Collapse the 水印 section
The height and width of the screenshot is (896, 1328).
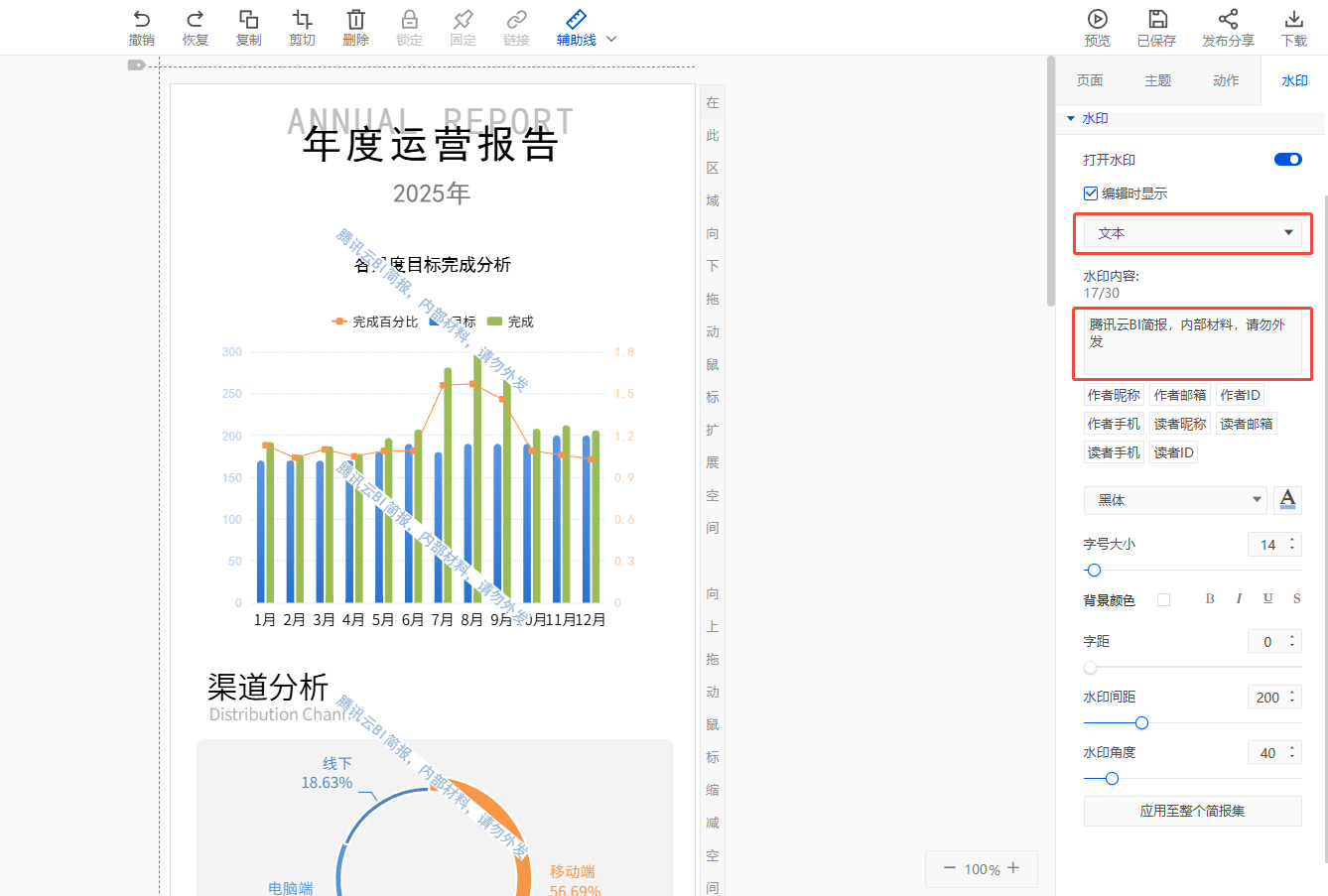(x=1071, y=118)
